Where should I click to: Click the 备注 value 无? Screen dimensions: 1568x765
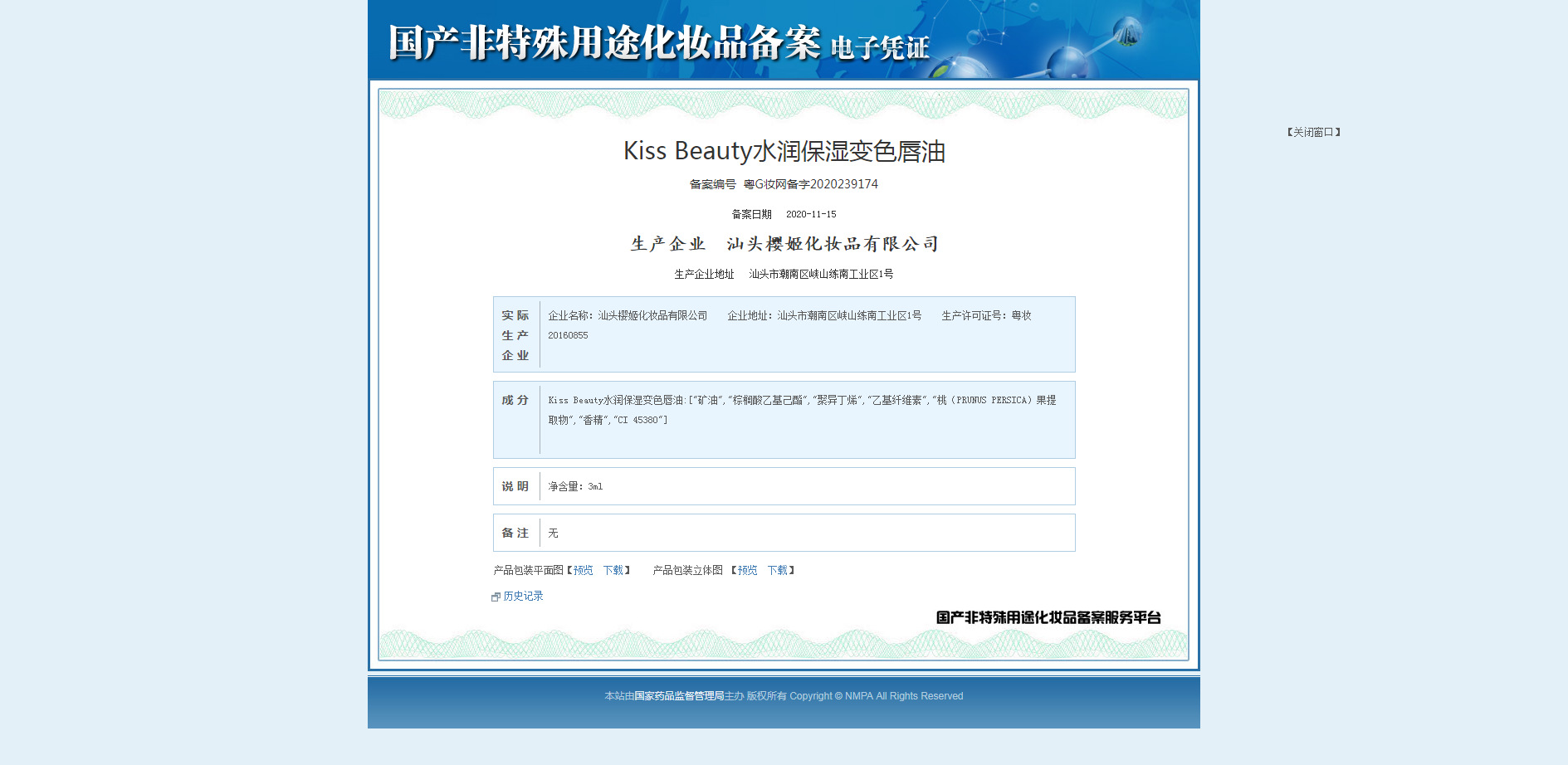(x=553, y=533)
